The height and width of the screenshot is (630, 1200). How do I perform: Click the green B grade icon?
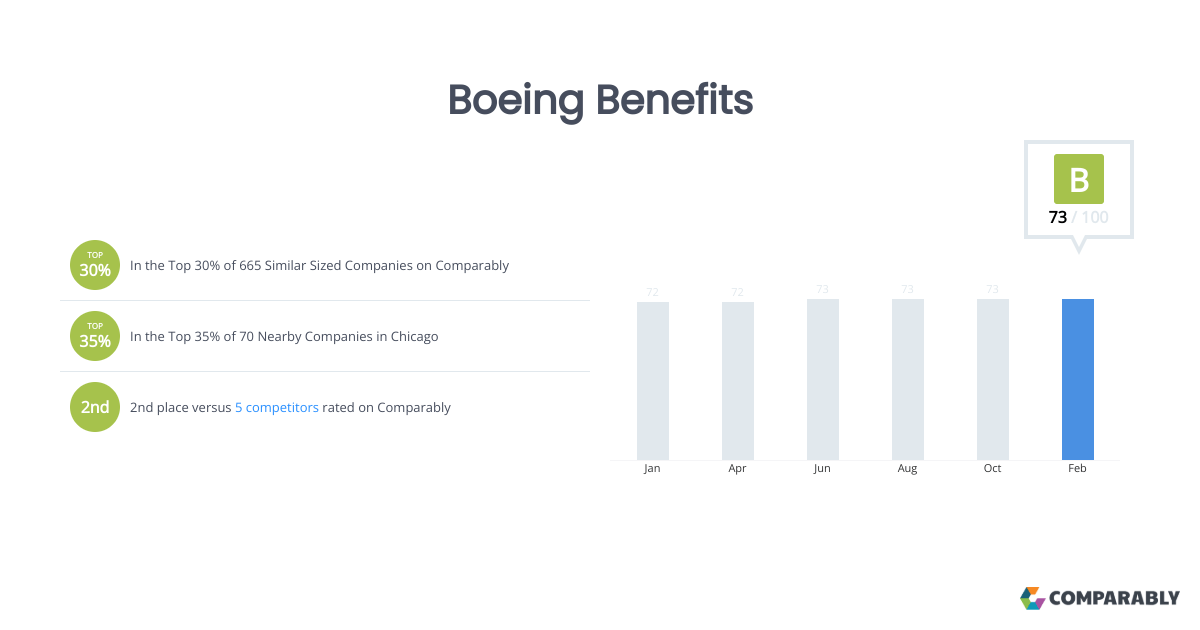click(x=1078, y=179)
